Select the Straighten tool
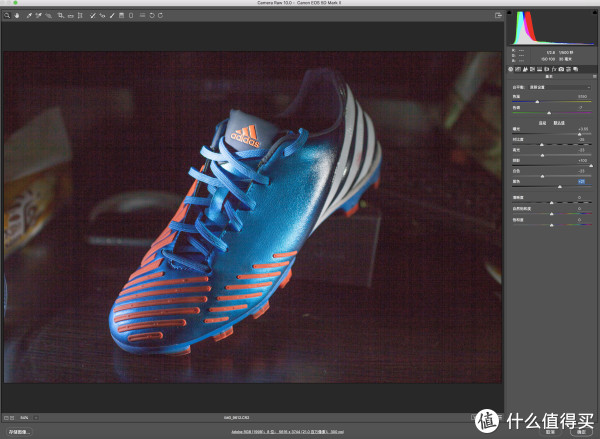This screenshot has width=600, height=439. [70, 16]
